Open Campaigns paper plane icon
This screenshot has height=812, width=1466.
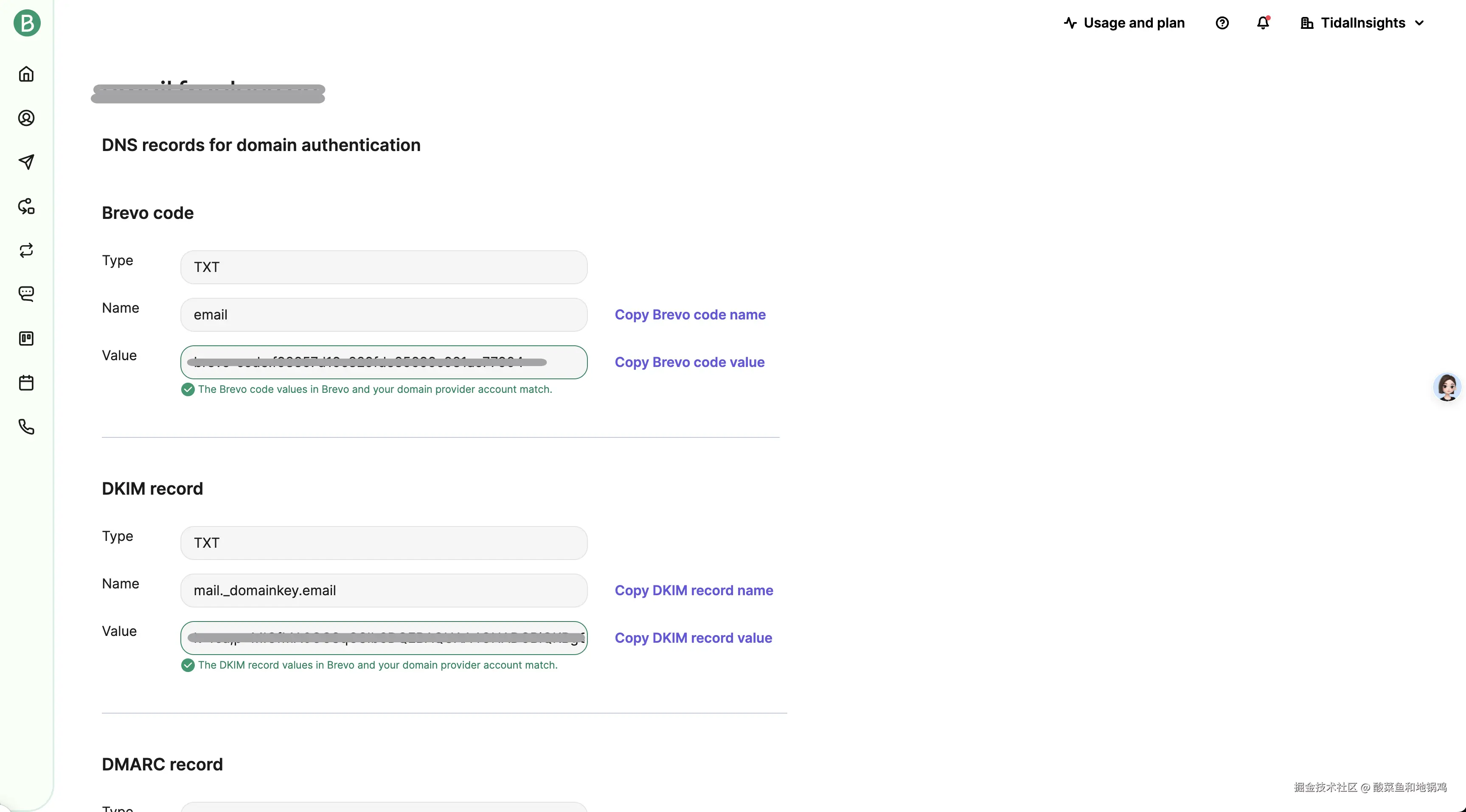click(x=26, y=162)
